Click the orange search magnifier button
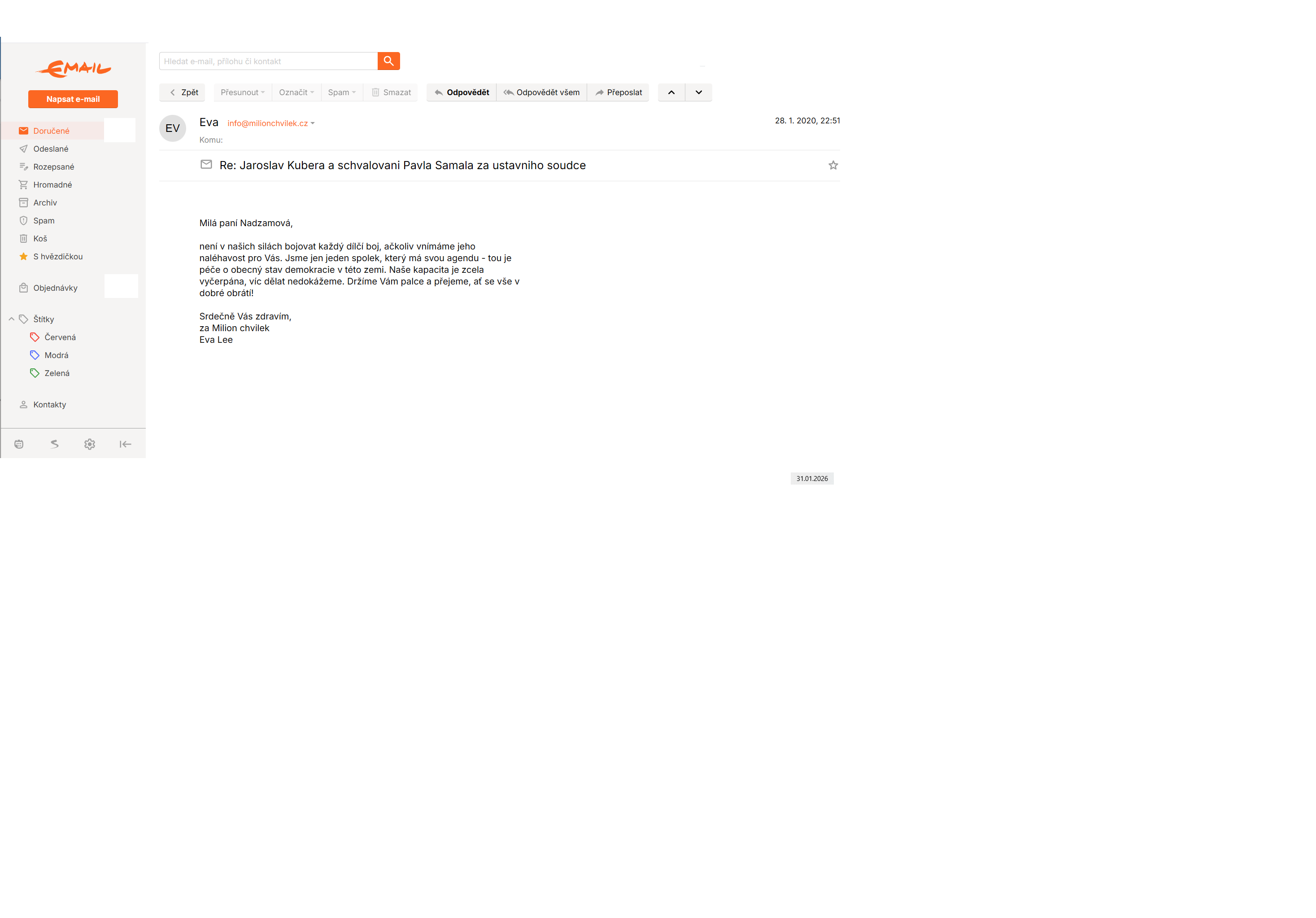1316x918 pixels. (x=388, y=61)
